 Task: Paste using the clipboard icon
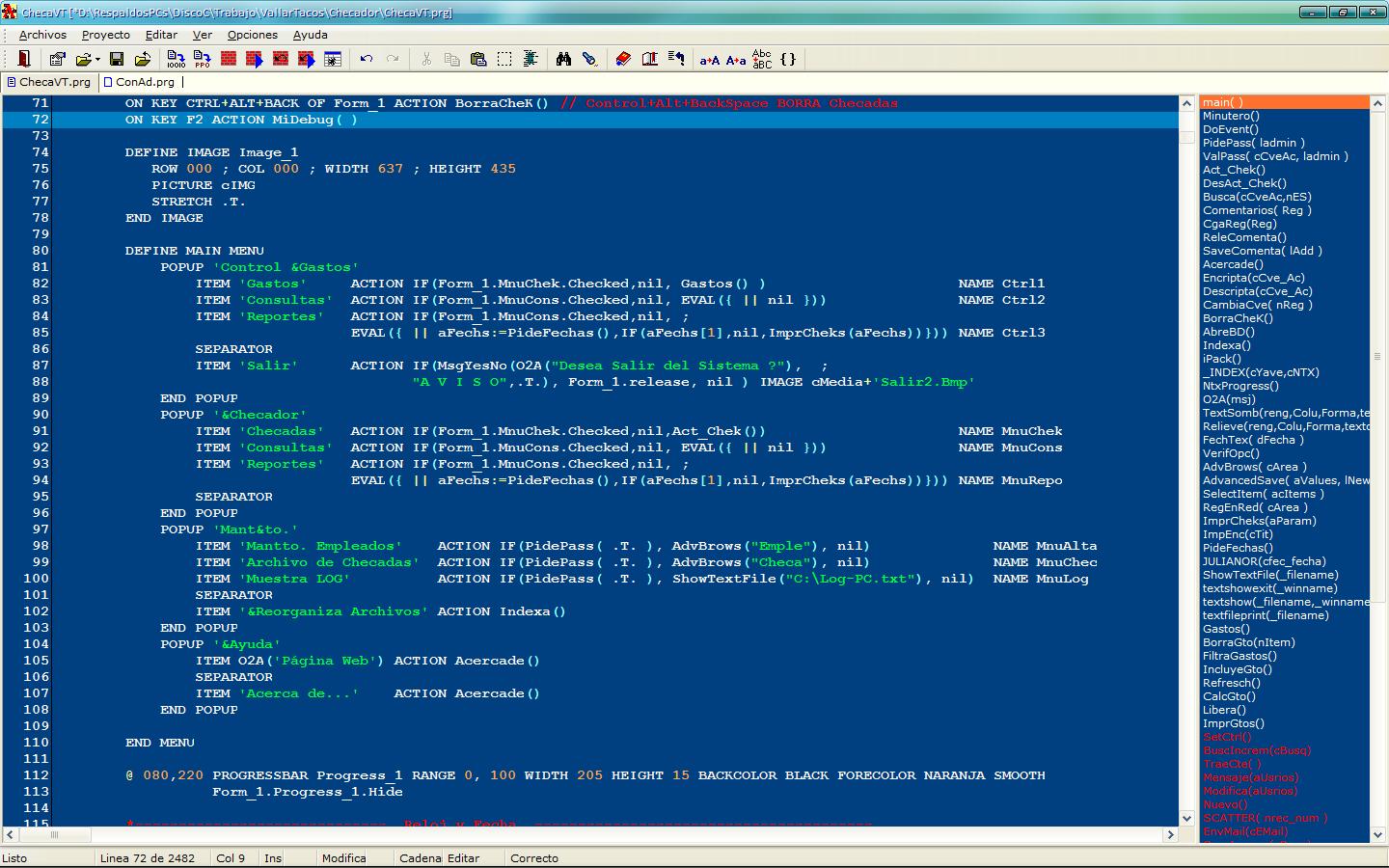(477, 59)
